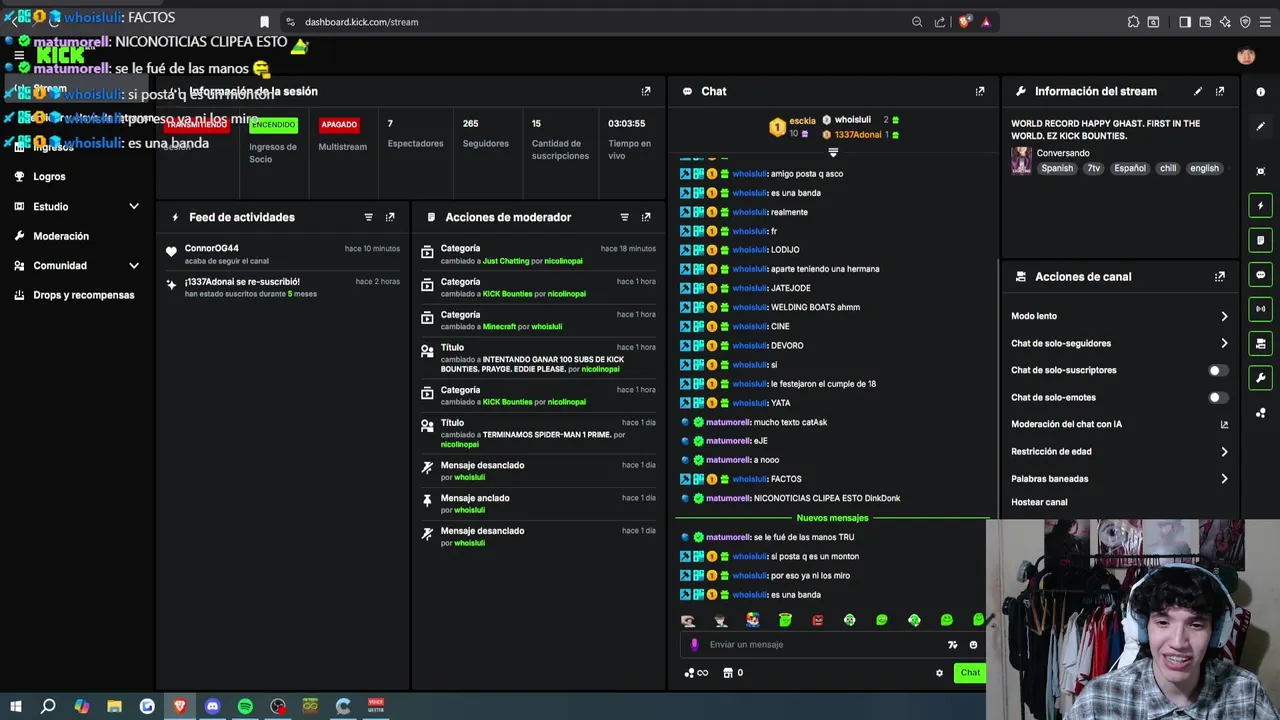Pop out the Acciones de moderador panel

click(x=646, y=217)
